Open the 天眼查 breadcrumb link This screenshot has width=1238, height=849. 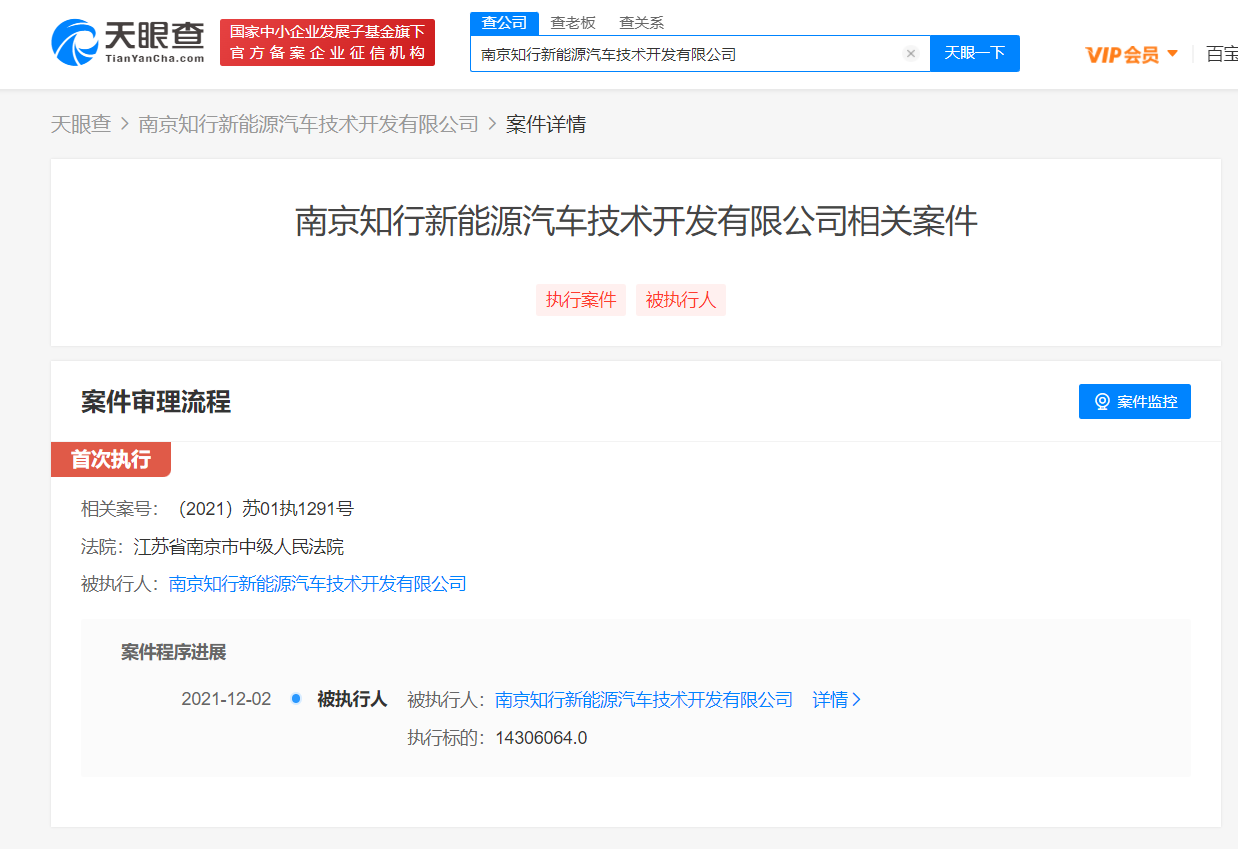pos(81,124)
